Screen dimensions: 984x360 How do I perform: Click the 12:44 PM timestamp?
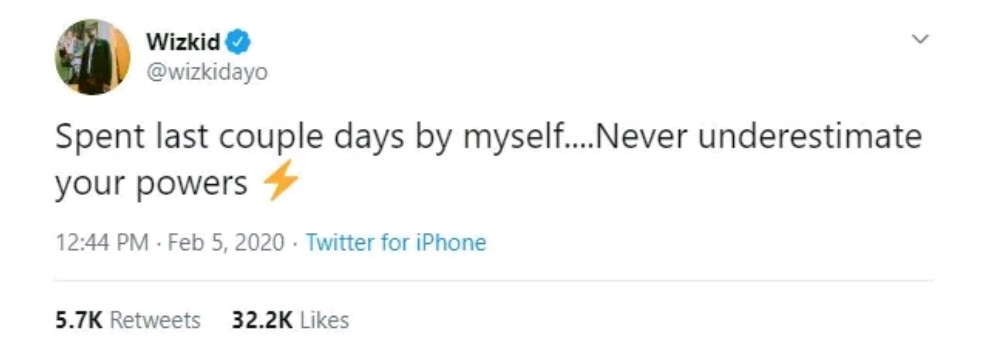tap(102, 242)
